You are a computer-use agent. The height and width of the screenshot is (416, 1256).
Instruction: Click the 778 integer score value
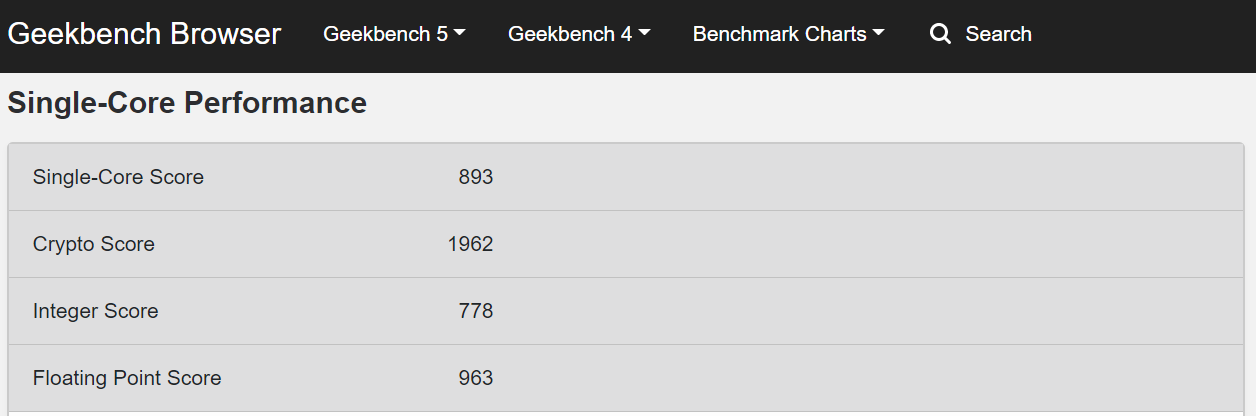(476, 311)
